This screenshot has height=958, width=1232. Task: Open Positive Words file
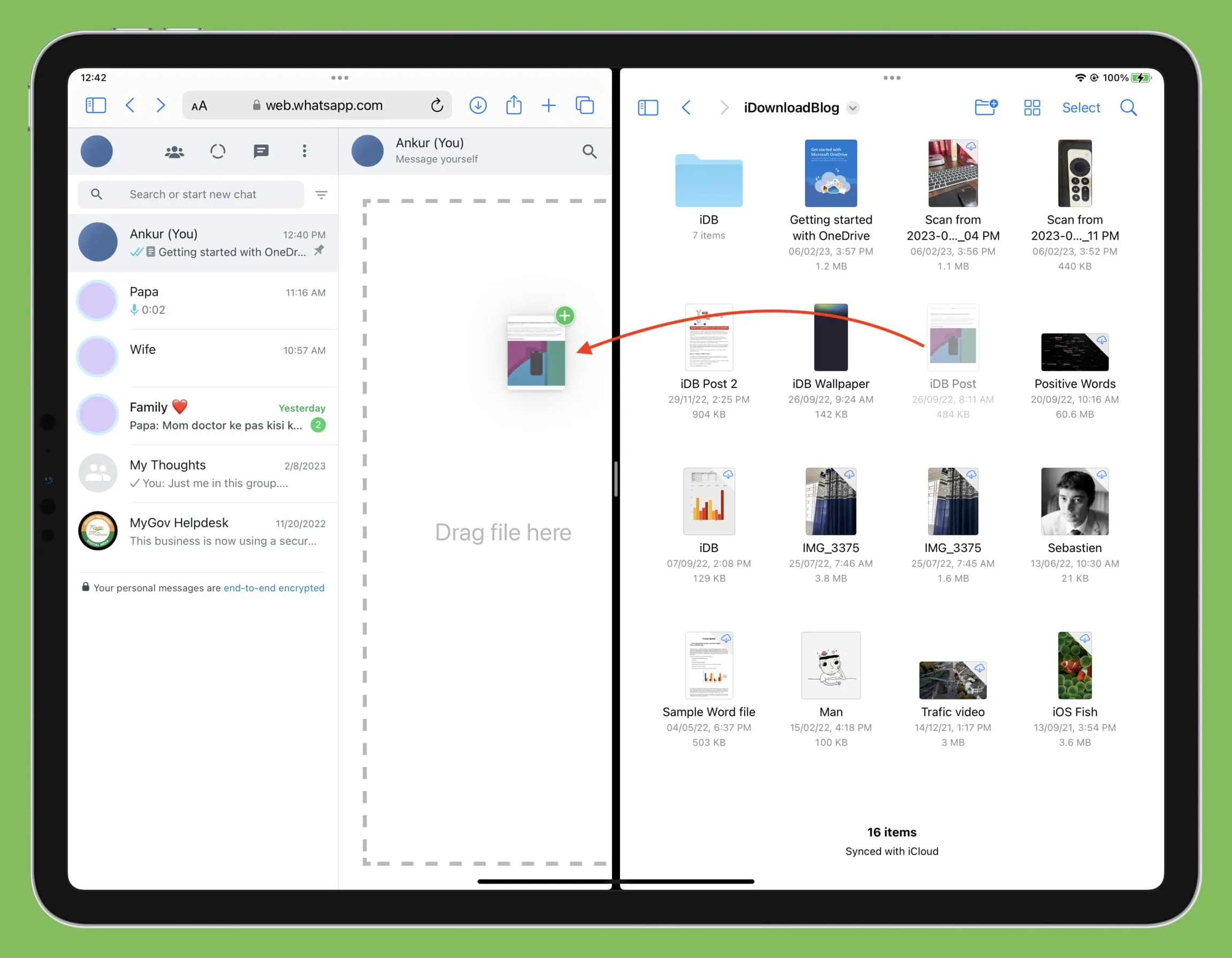[x=1075, y=352]
